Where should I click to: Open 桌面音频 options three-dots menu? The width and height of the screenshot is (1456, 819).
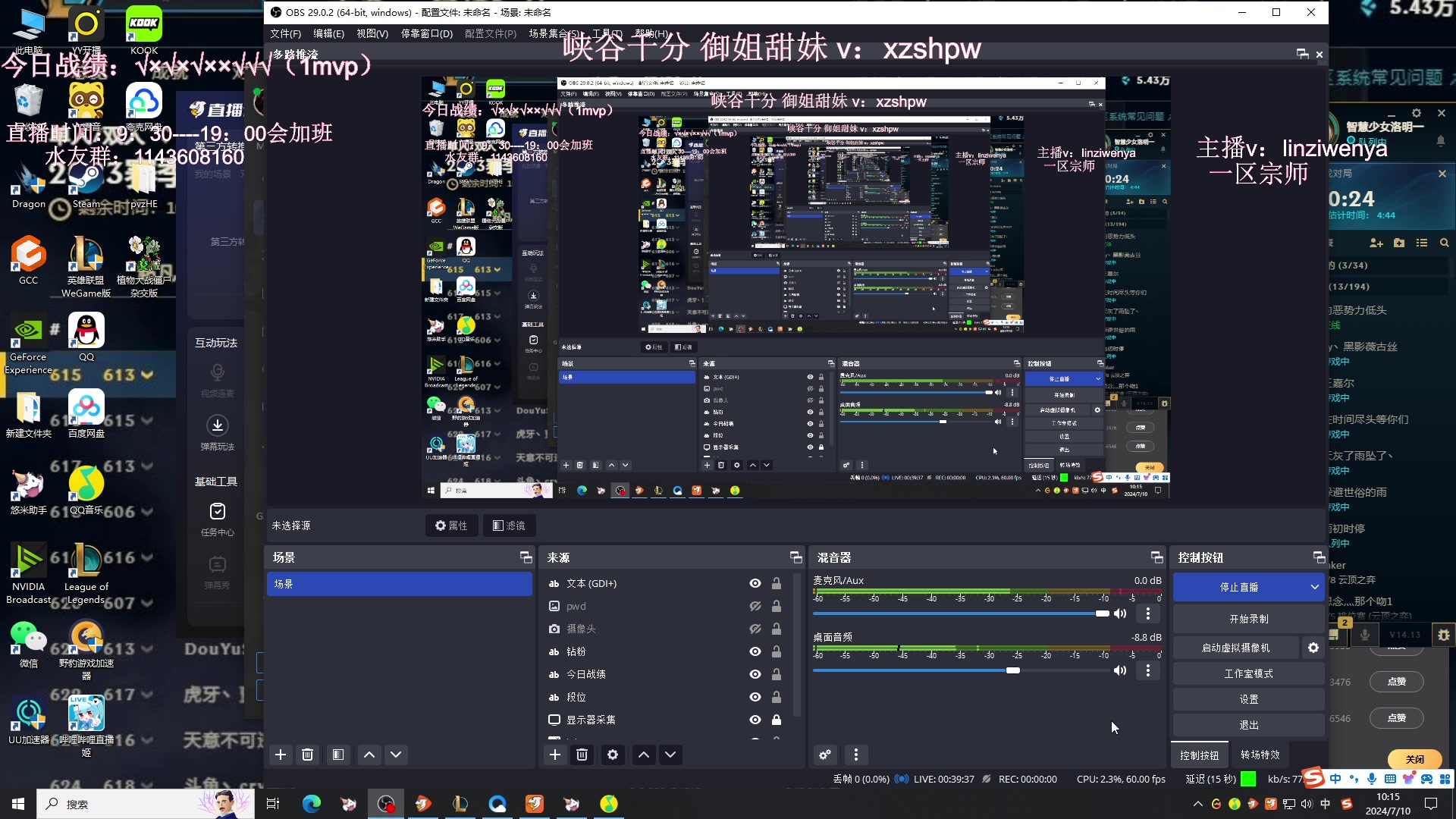tap(1148, 670)
